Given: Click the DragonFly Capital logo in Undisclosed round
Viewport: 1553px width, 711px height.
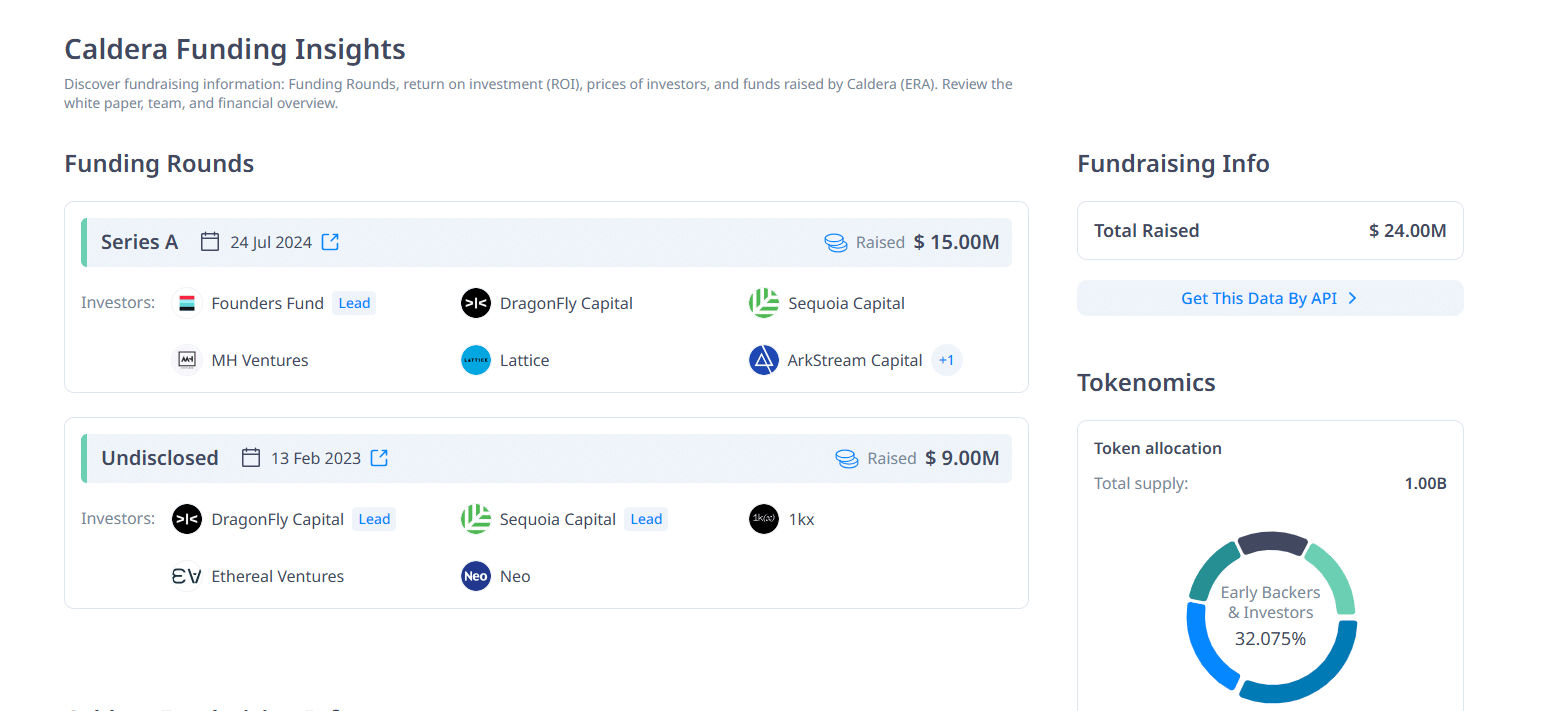Looking at the screenshot, I should pos(187,519).
